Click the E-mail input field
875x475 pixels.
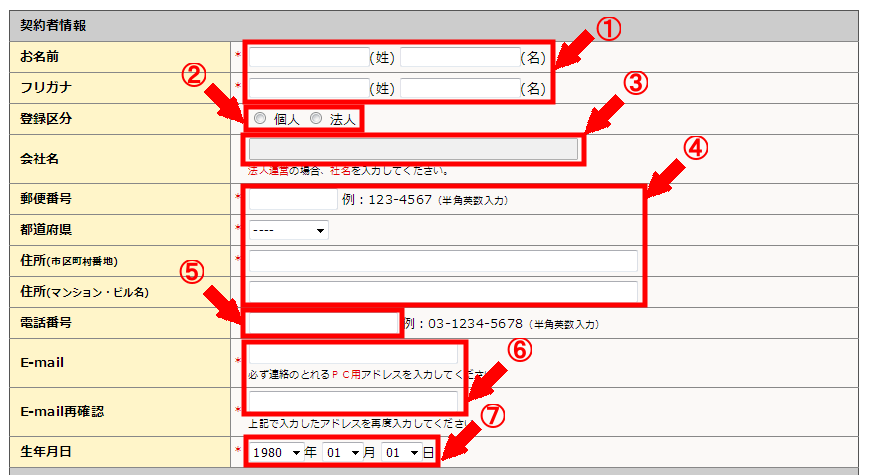[353, 354]
